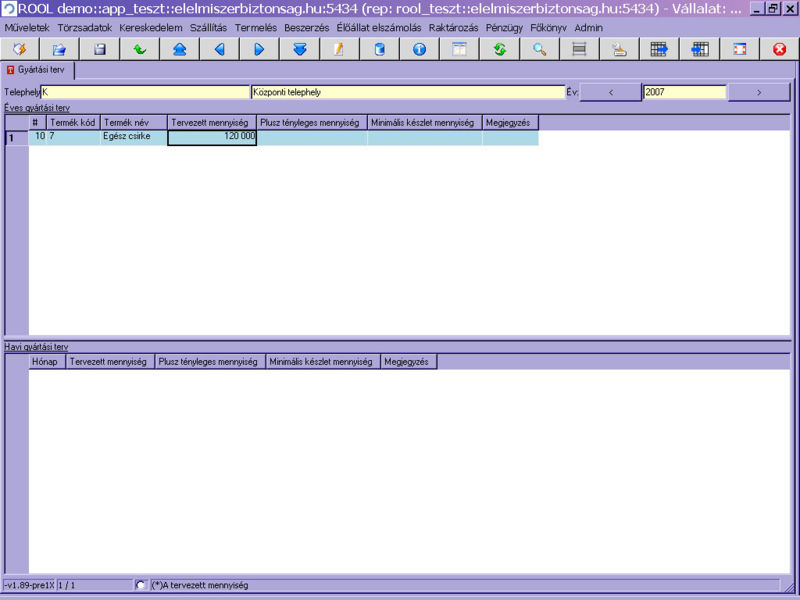Image resolution: width=800 pixels, height=600 pixels.
Task: Open the Raktározás menu
Action: coord(453,28)
